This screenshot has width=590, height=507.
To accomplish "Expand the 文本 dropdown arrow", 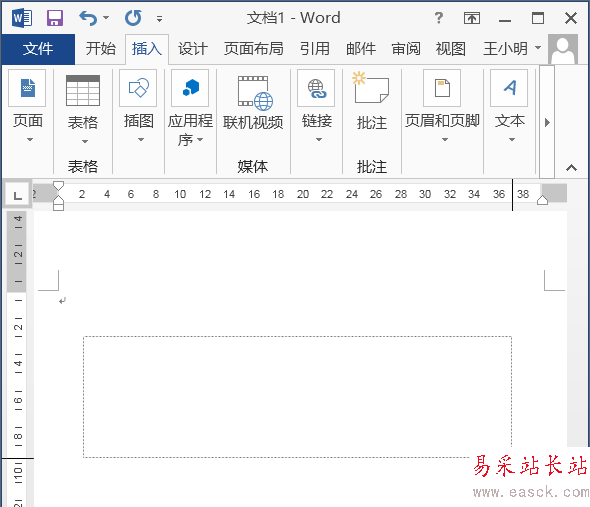I will (x=512, y=140).
